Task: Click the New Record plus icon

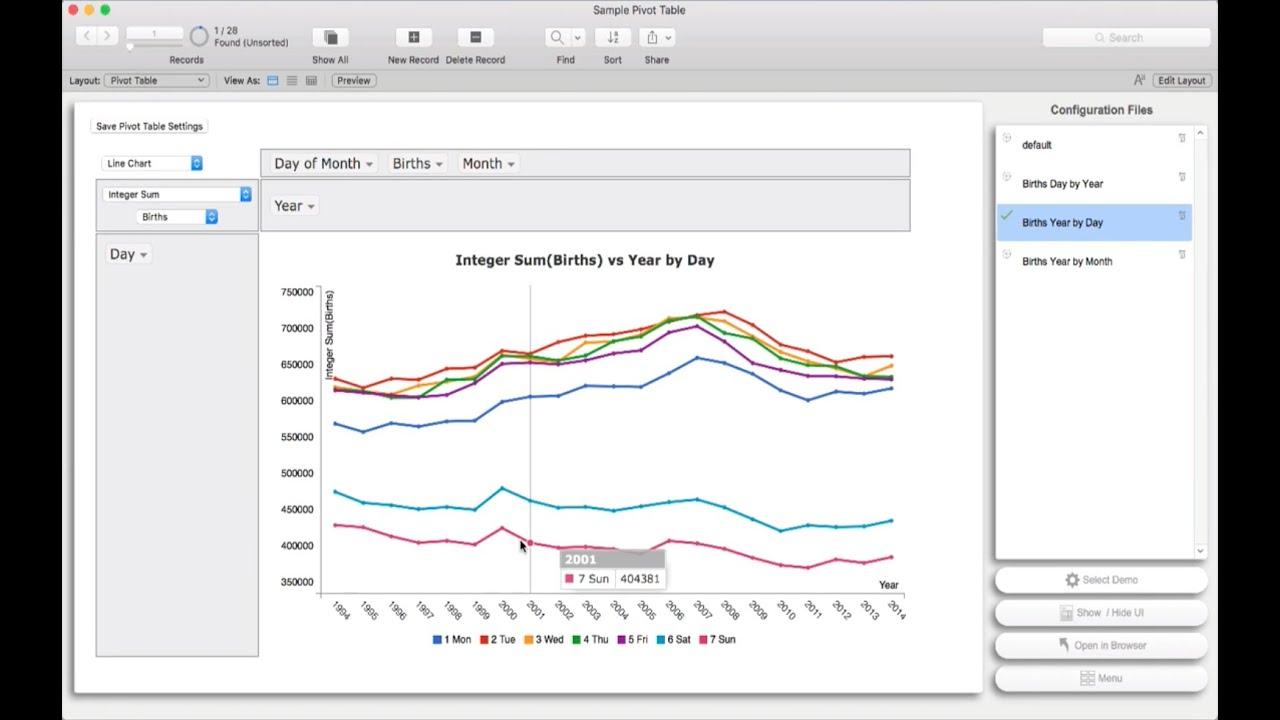Action: (413, 37)
